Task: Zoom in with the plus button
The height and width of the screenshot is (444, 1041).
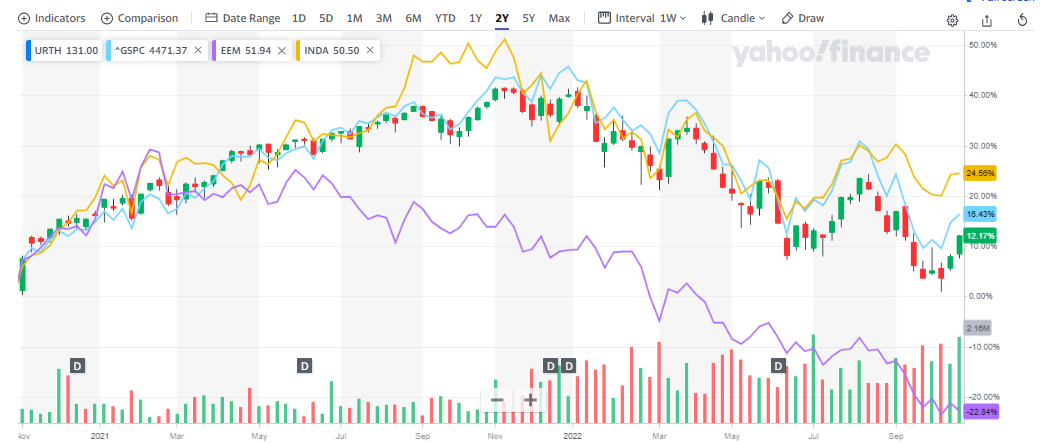Action: pos(530,400)
